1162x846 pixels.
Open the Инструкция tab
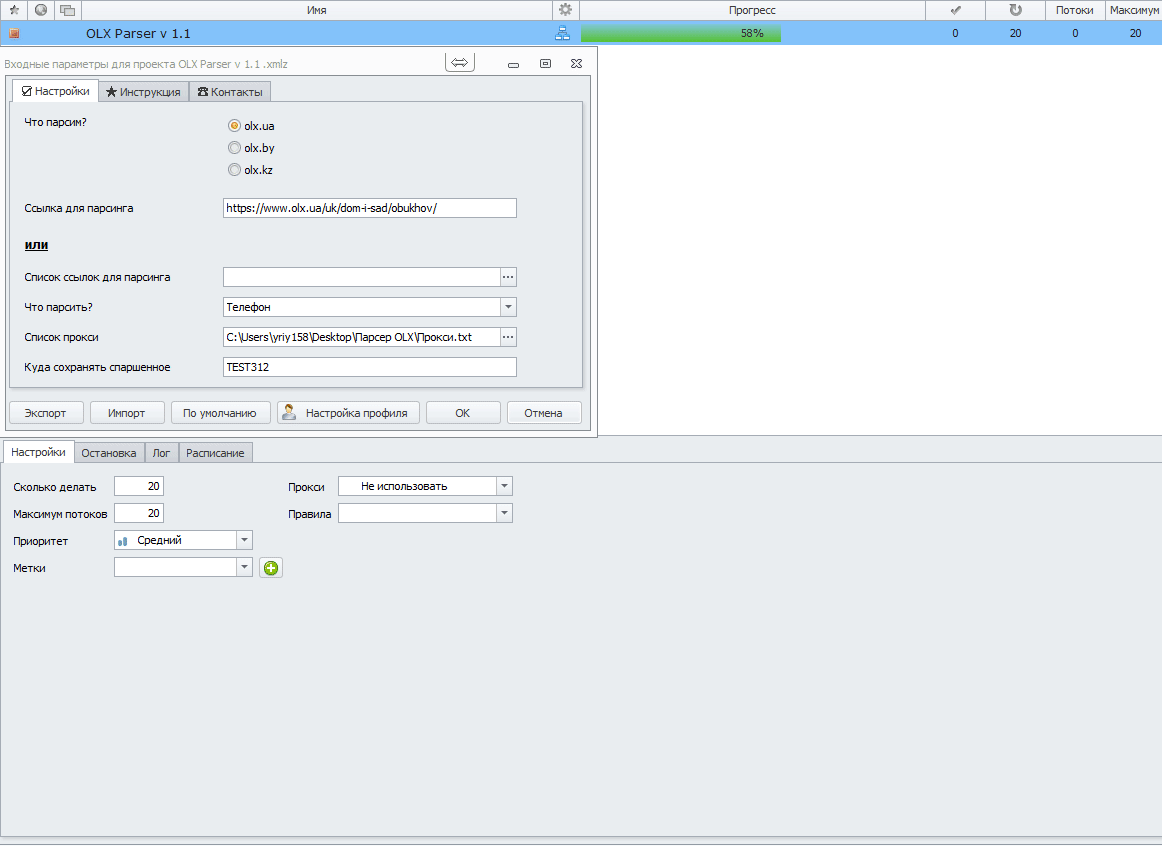[x=144, y=92]
